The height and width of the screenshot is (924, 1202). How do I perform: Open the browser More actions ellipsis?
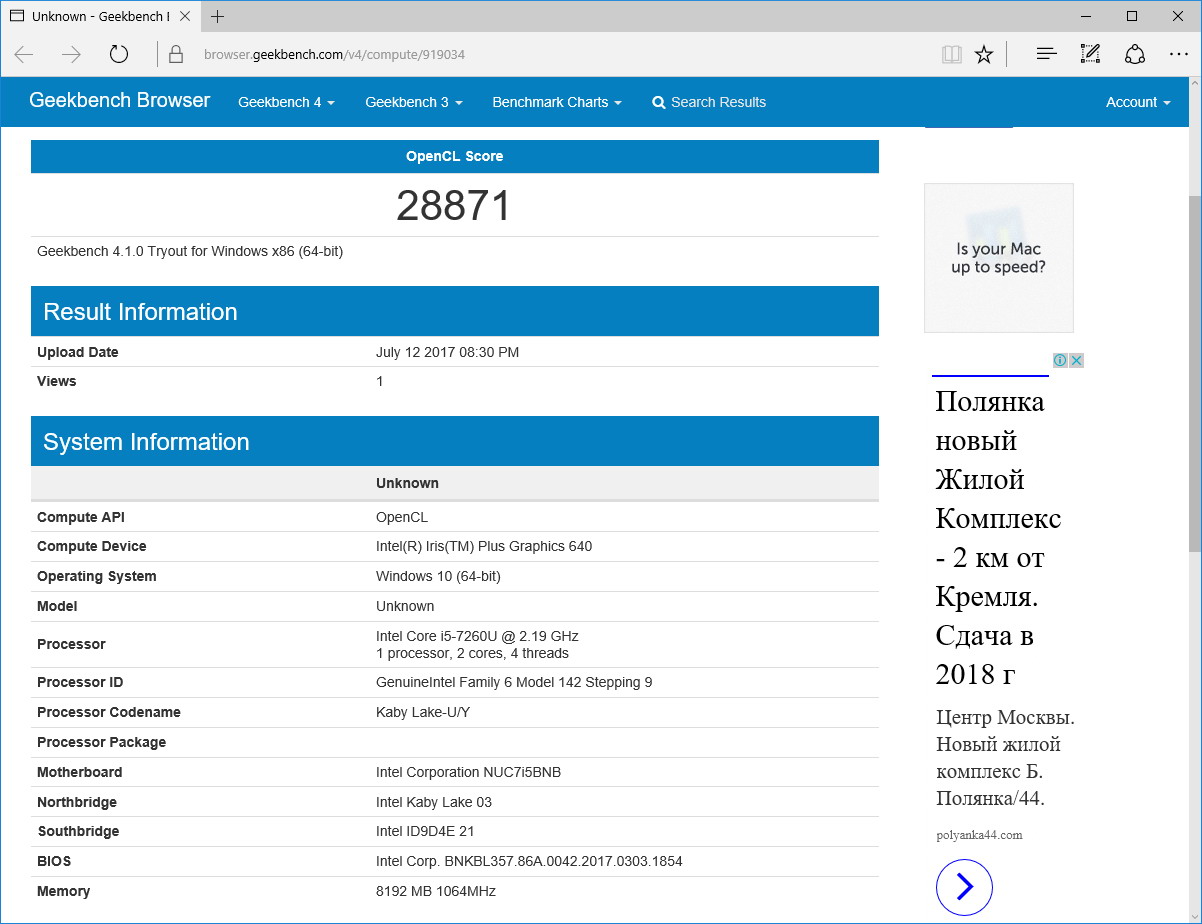[1179, 54]
